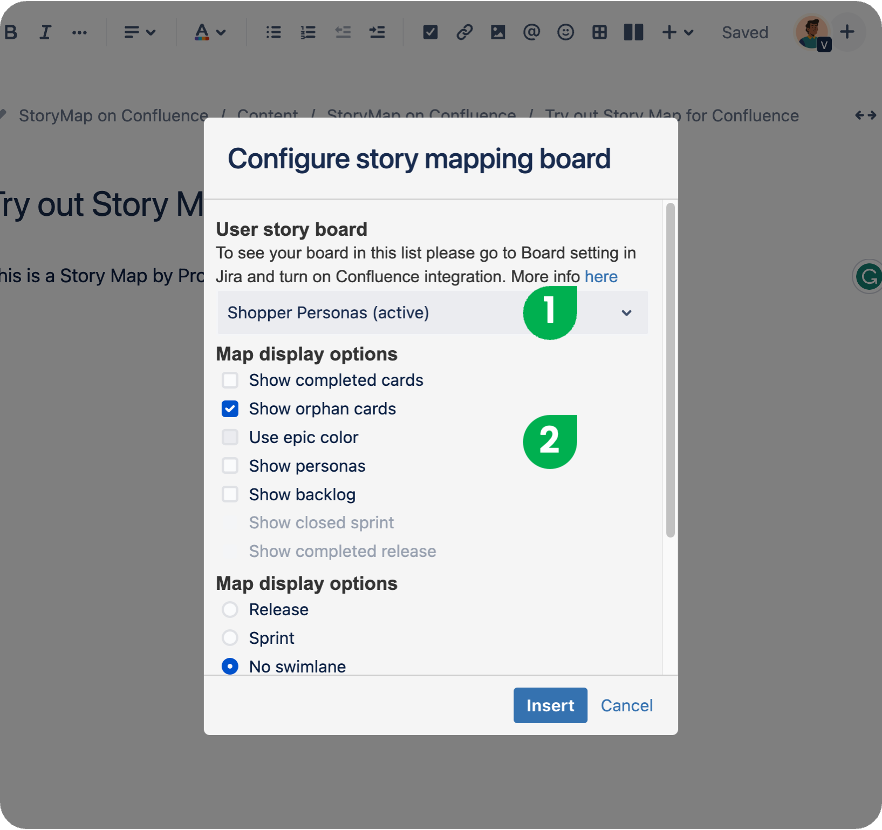Image resolution: width=882 pixels, height=830 pixels.
Task: Click the italic formatting icon
Action: coord(44,32)
